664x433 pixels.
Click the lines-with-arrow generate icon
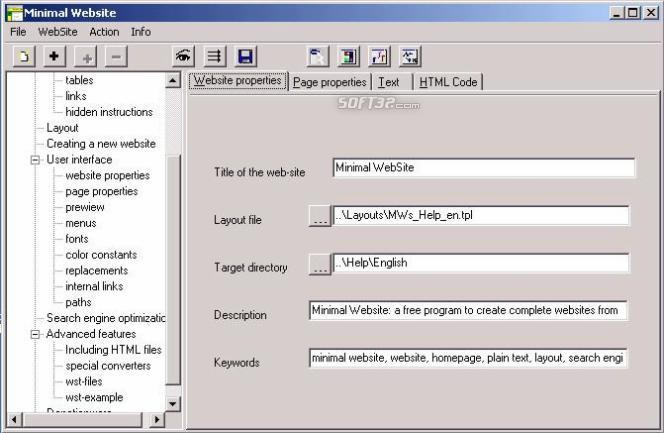[x=215, y=56]
